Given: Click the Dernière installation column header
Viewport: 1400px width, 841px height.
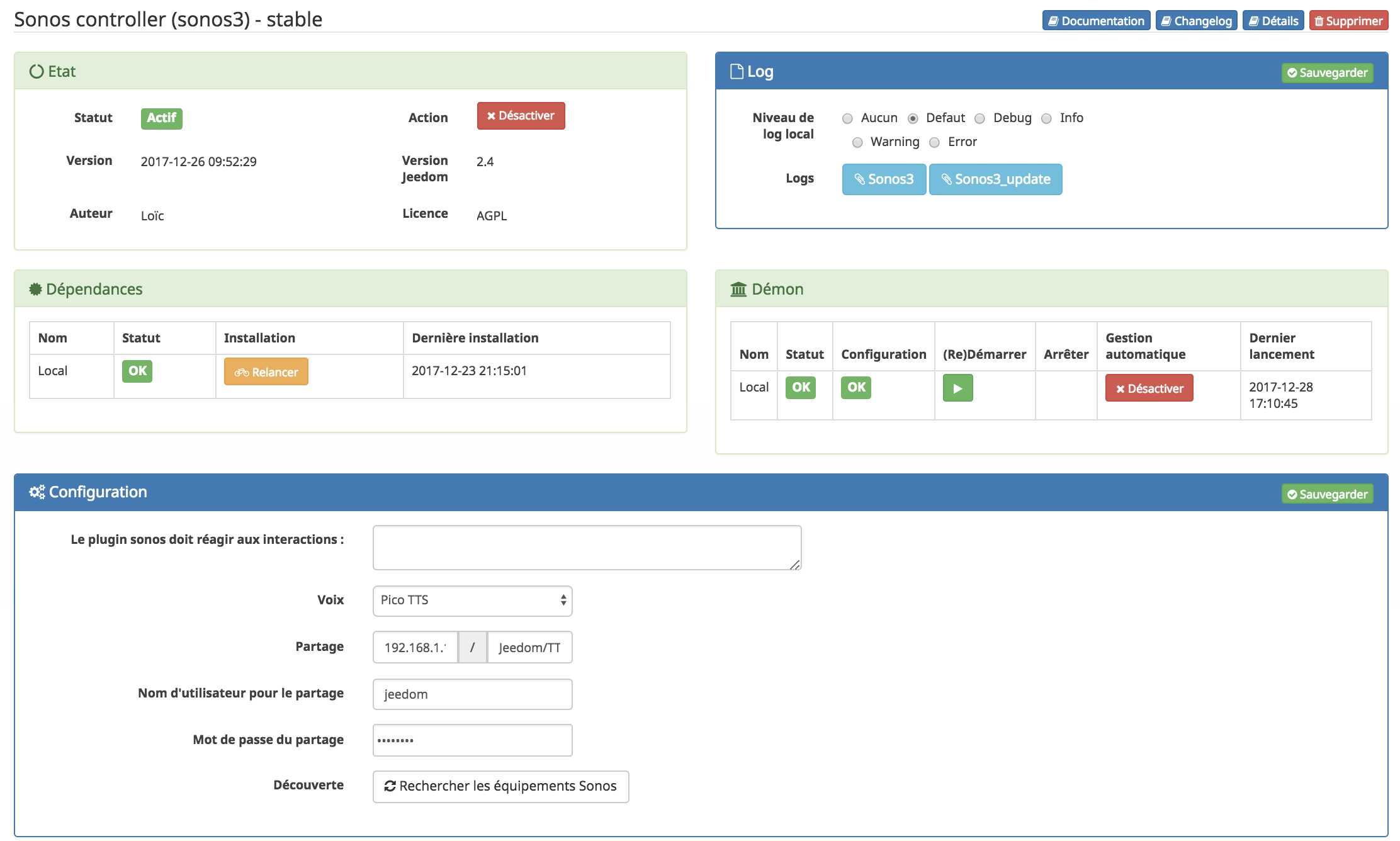Looking at the screenshot, I should pyautogui.click(x=475, y=338).
